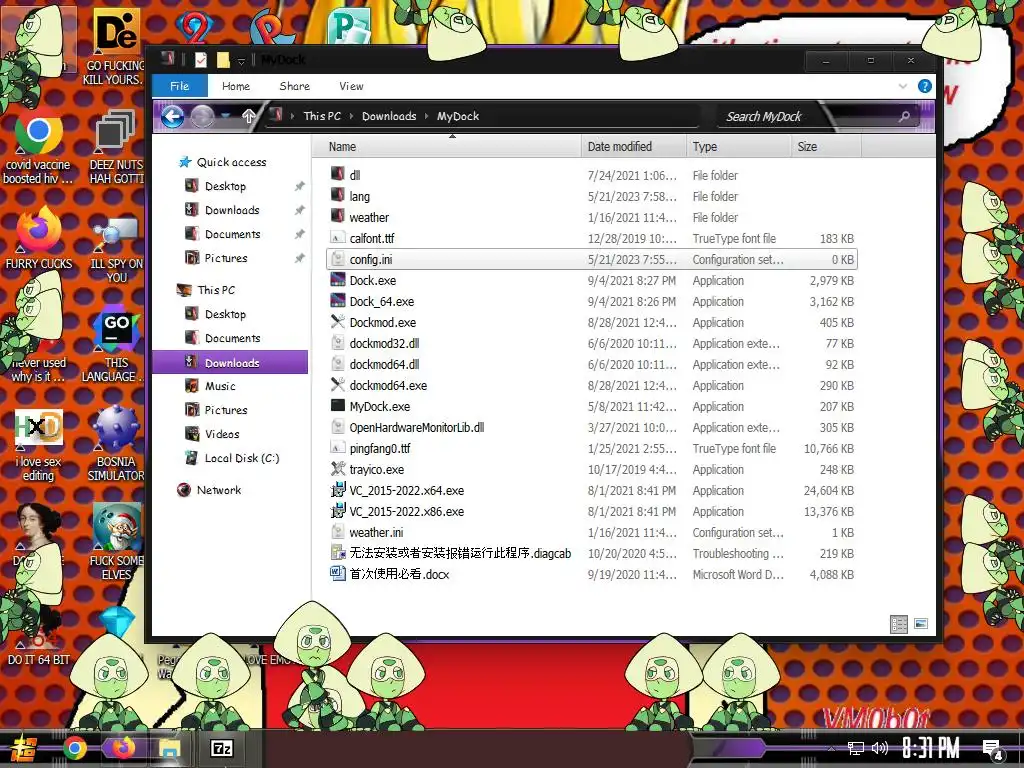Select the dockmod64.exe tools icon
This screenshot has height=768, width=1024.
pyautogui.click(x=338, y=385)
